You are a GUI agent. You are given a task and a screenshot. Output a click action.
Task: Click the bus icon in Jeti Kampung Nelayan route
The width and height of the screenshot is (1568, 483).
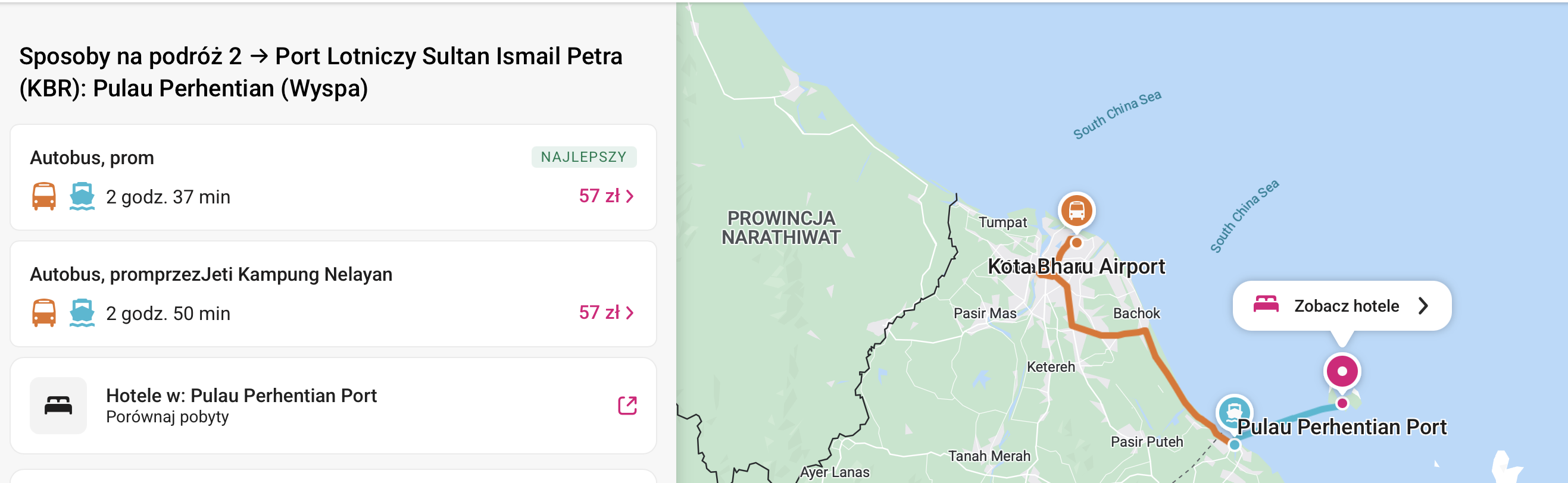click(44, 313)
